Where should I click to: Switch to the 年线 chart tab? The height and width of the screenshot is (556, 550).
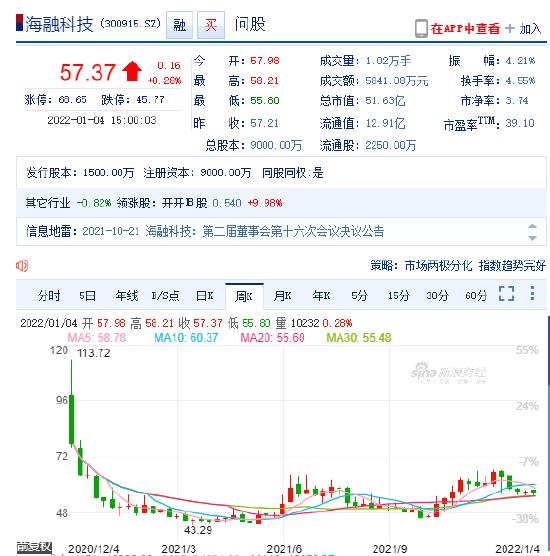[x=127, y=295]
